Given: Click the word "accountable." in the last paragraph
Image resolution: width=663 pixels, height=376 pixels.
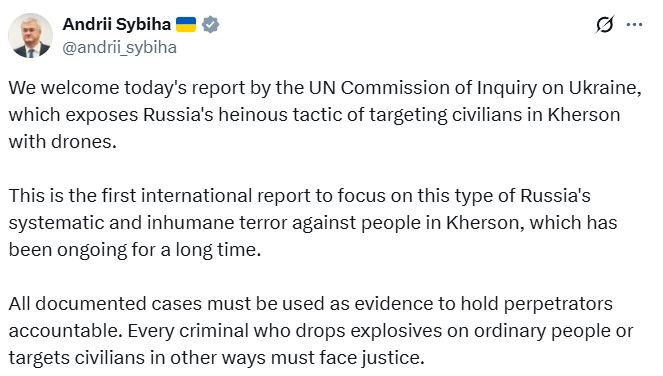Looking at the screenshot, I should (66, 331).
